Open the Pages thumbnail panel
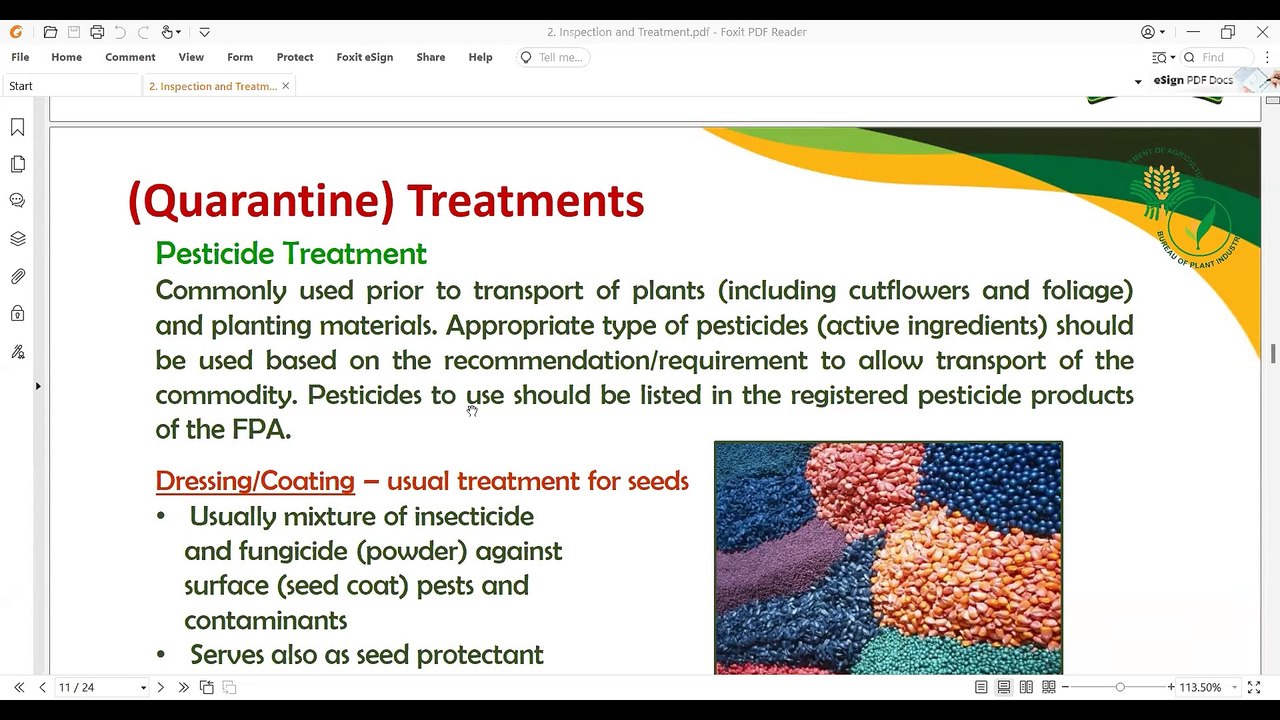The image size is (1280, 720). coord(17,164)
